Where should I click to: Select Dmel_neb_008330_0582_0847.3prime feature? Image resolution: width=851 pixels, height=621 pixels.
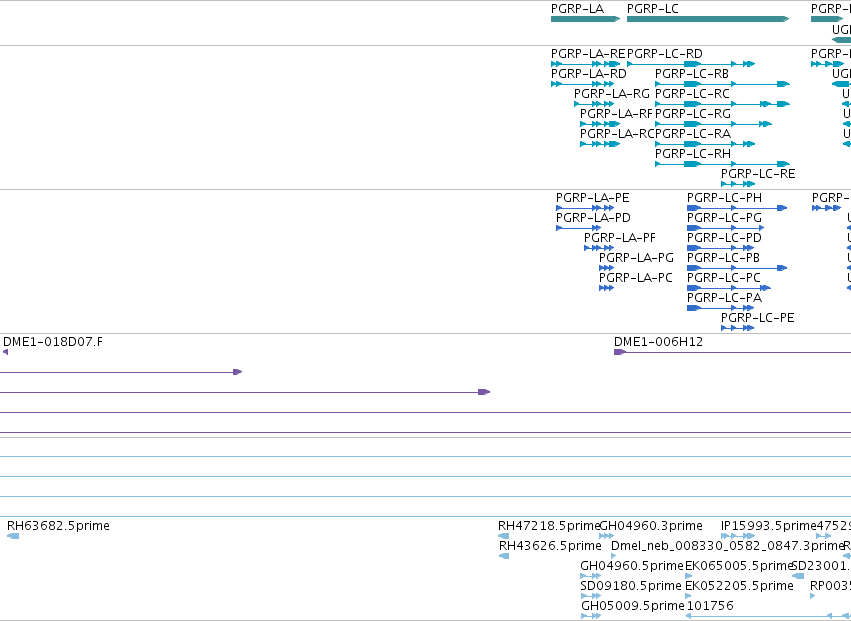(x=614, y=556)
